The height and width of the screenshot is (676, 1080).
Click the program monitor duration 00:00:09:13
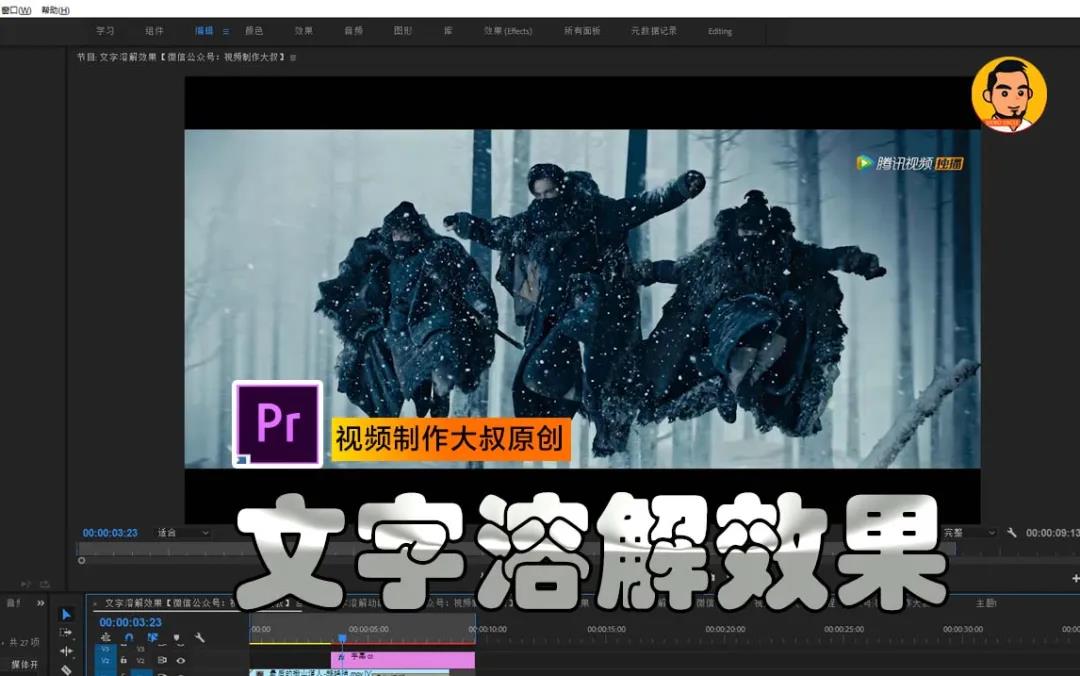pyautogui.click(x=1052, y=533)
